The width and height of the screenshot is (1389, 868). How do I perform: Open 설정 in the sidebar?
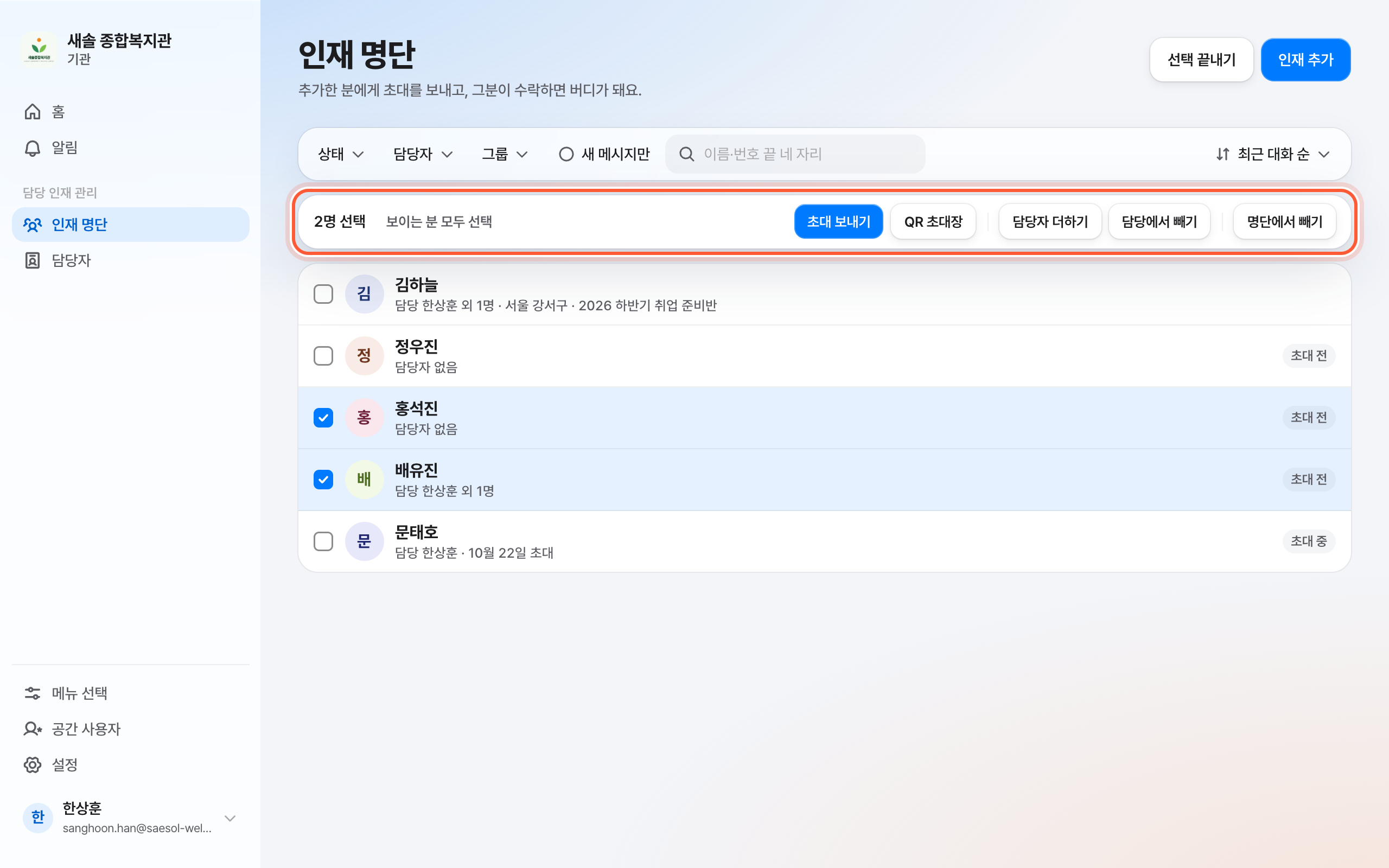(130, 765)
